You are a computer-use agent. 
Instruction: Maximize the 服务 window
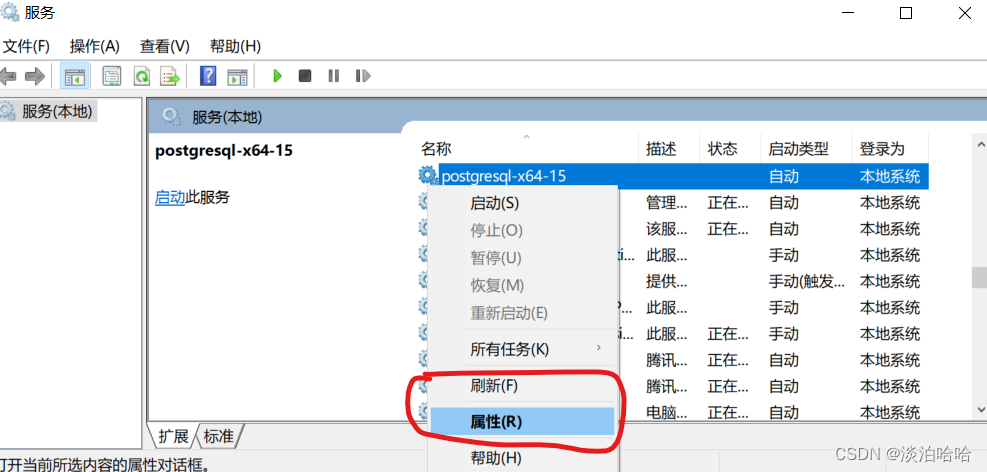[x=906, y=13]
